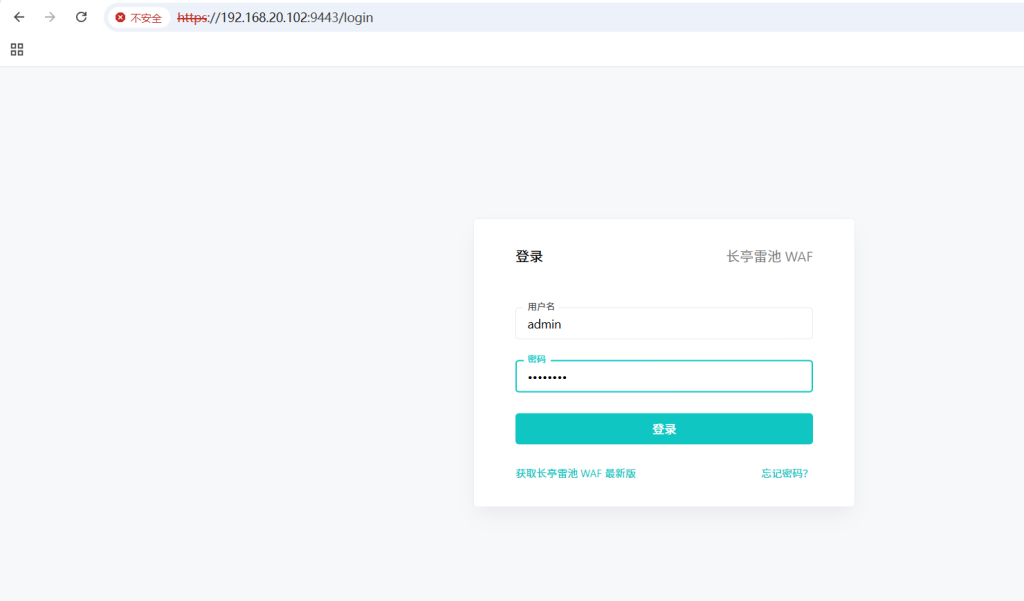Click the 密码 floating field label
Screen dimensions: 1024x601
(x=537, y=359)
